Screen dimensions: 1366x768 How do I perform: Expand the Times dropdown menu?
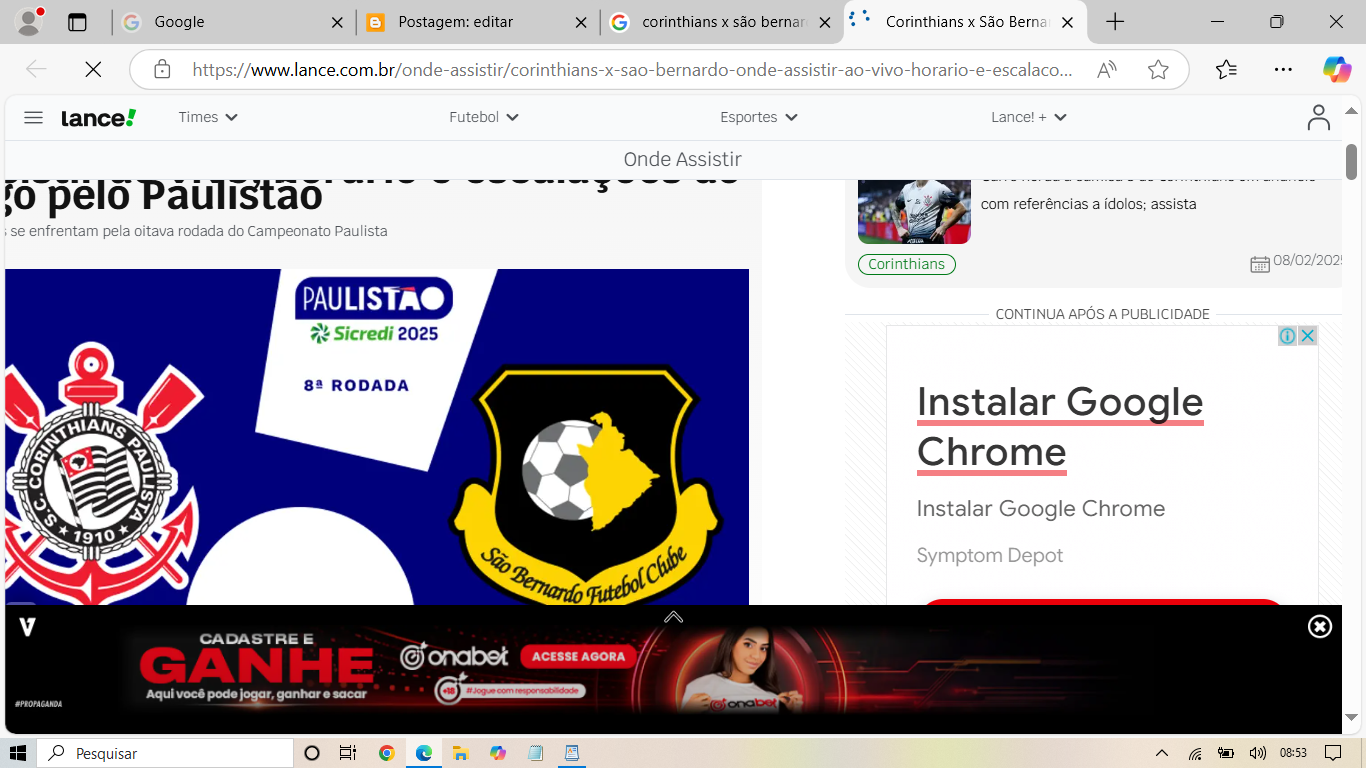coord(208,117)
